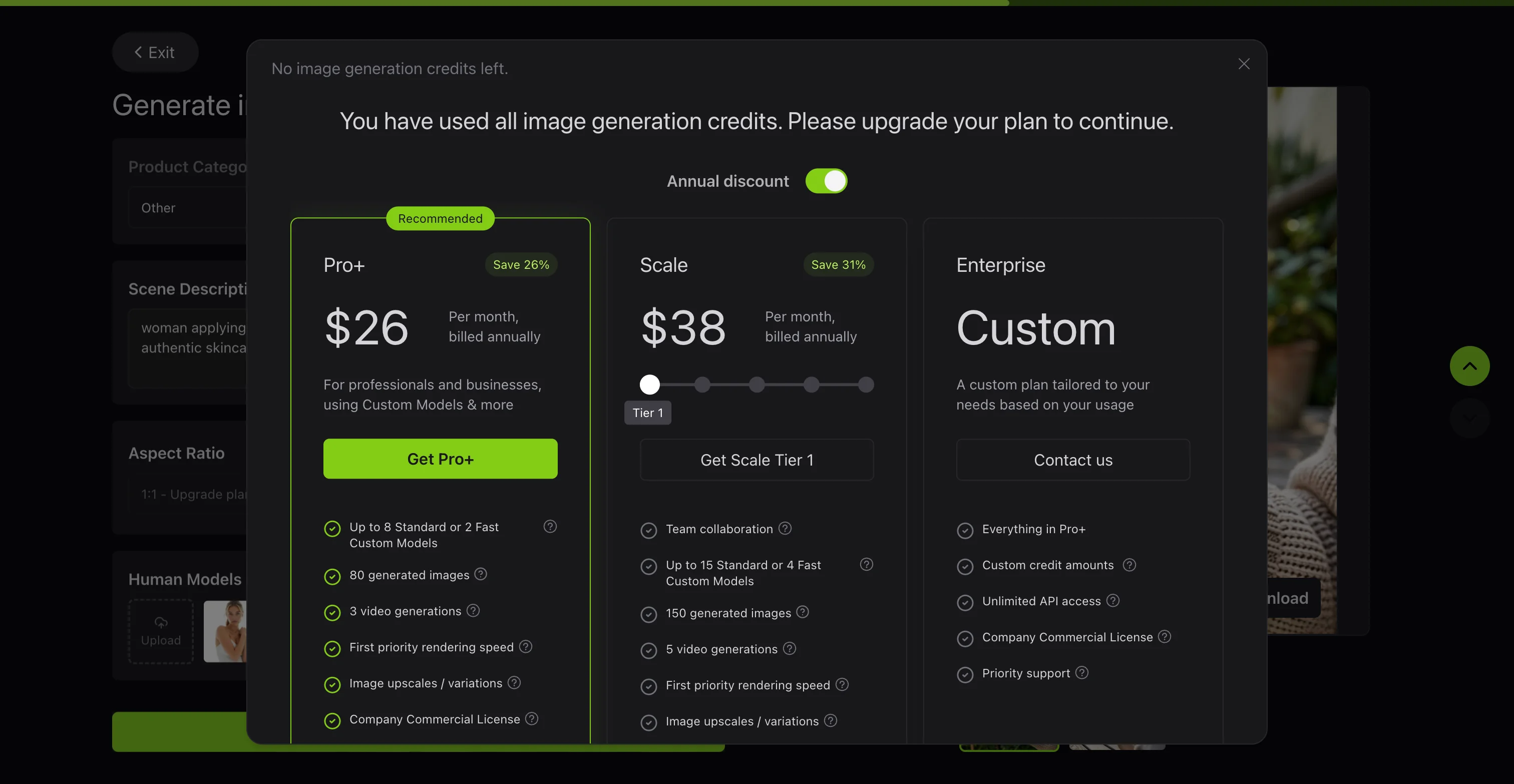Click the $38 price text
The image size is (1514, 784).
[x=683, y=327]
